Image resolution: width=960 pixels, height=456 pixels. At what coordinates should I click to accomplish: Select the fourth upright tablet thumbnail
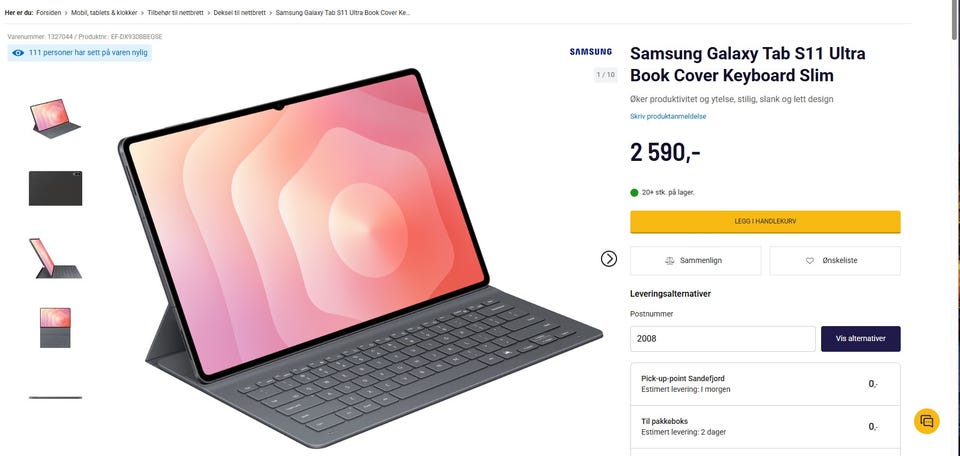pos(55,327)
